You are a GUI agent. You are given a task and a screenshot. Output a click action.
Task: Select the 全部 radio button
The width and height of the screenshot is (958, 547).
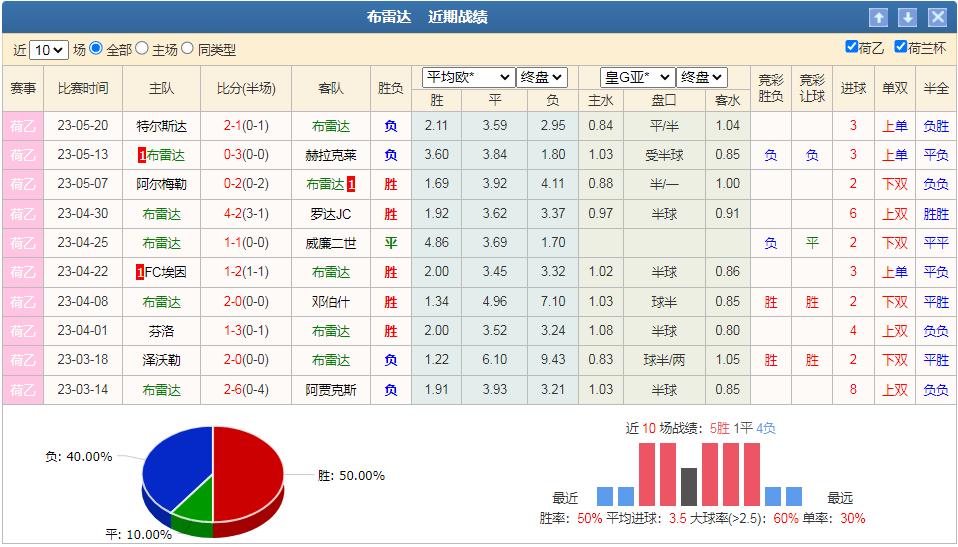95,48
